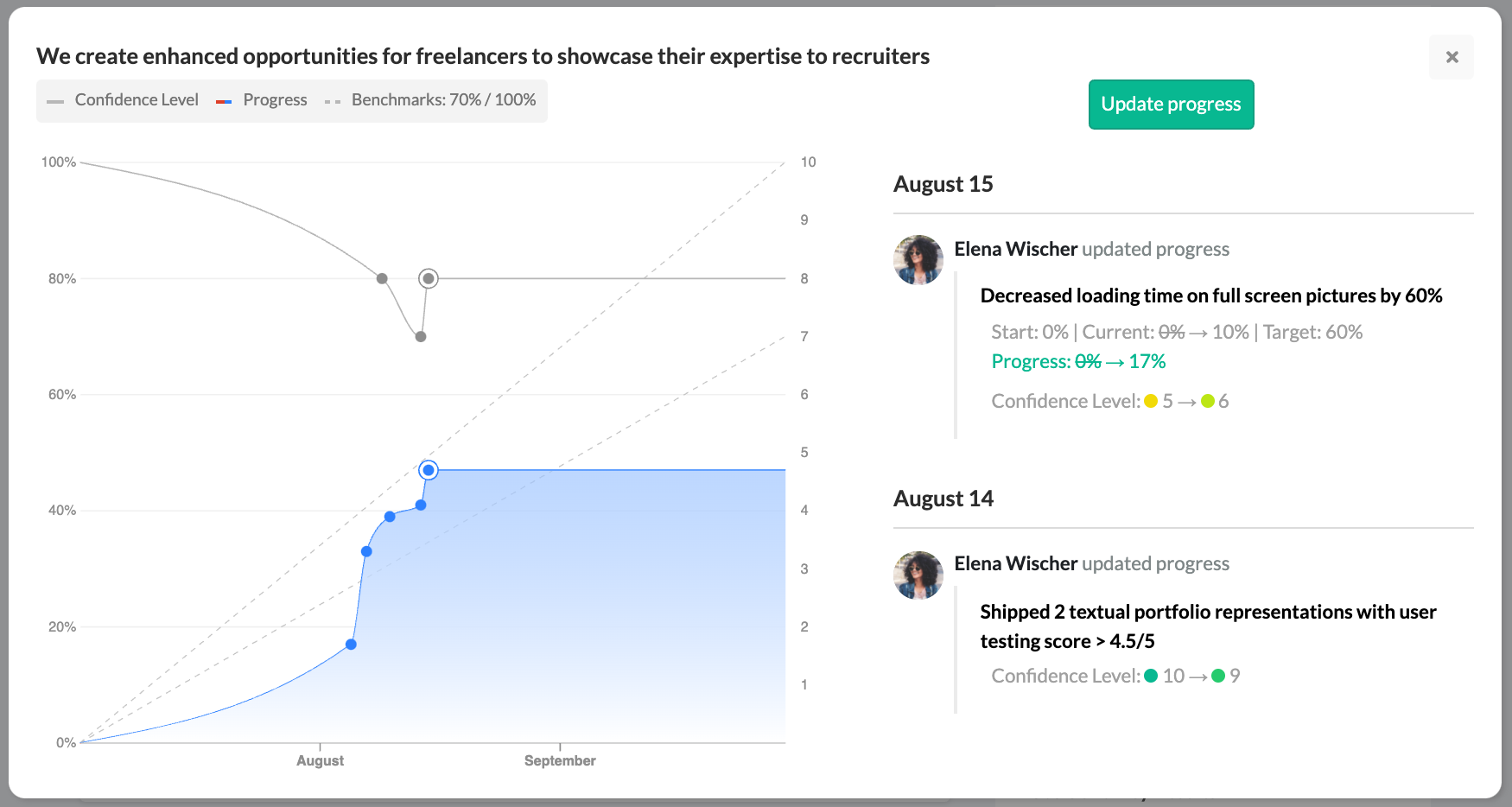Close the dialog with the X button
Viewport: 1512px width, 807px height.
pos(1452,57)
